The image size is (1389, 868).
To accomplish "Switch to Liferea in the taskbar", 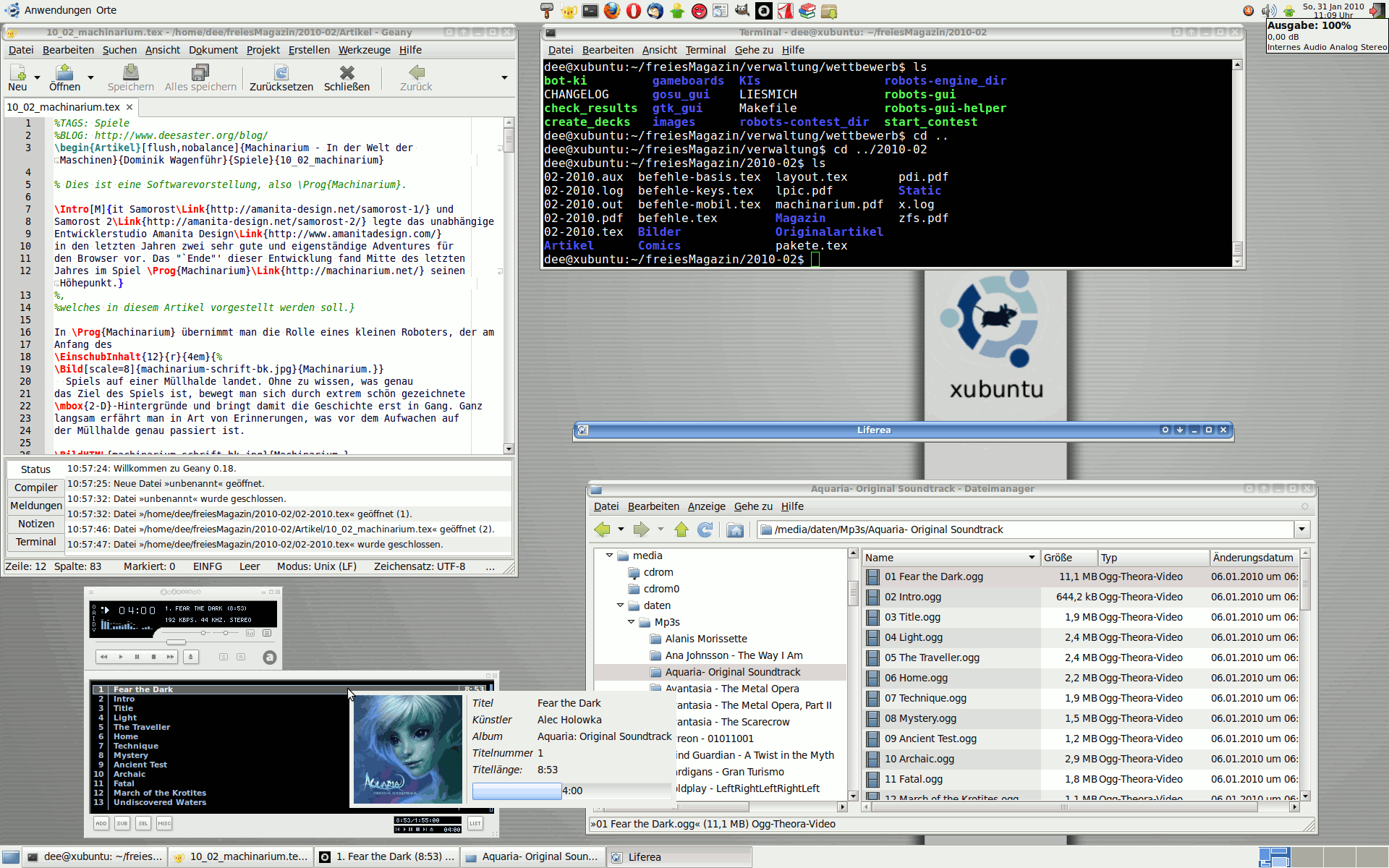I will coord(679,857).
